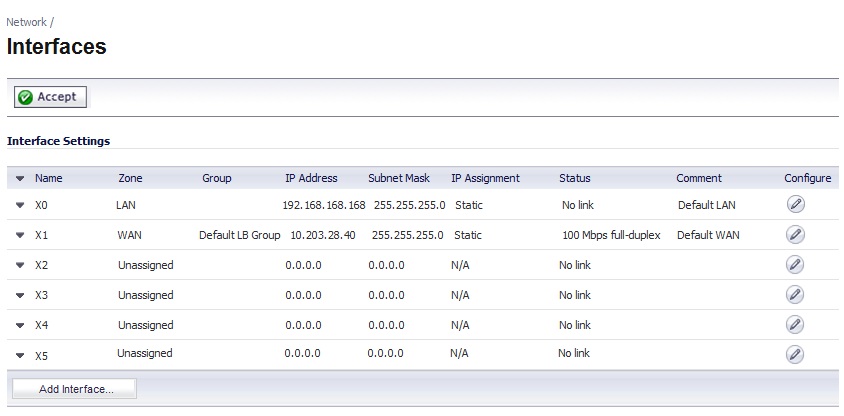Expand the X1 interface row arrow
Viewport: 844px width, 416px height.
(x=20, y=236)
